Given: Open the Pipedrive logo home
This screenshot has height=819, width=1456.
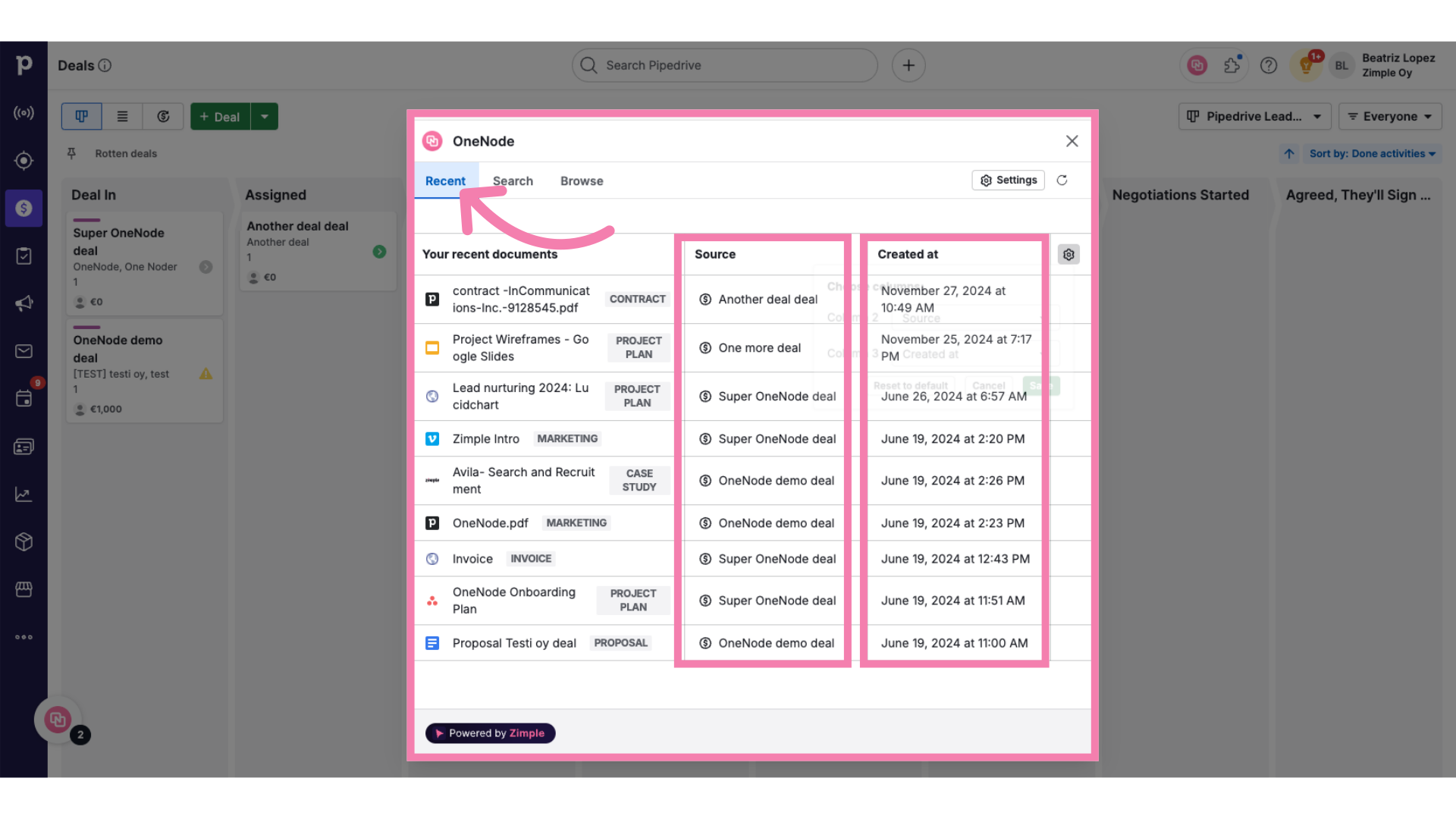Looking at the screenshot, I should [x=24, y=65].
